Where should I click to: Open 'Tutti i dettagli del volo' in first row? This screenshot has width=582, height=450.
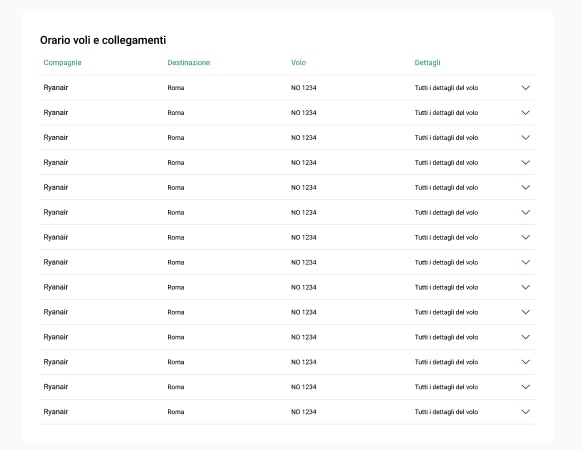point(446,88)
